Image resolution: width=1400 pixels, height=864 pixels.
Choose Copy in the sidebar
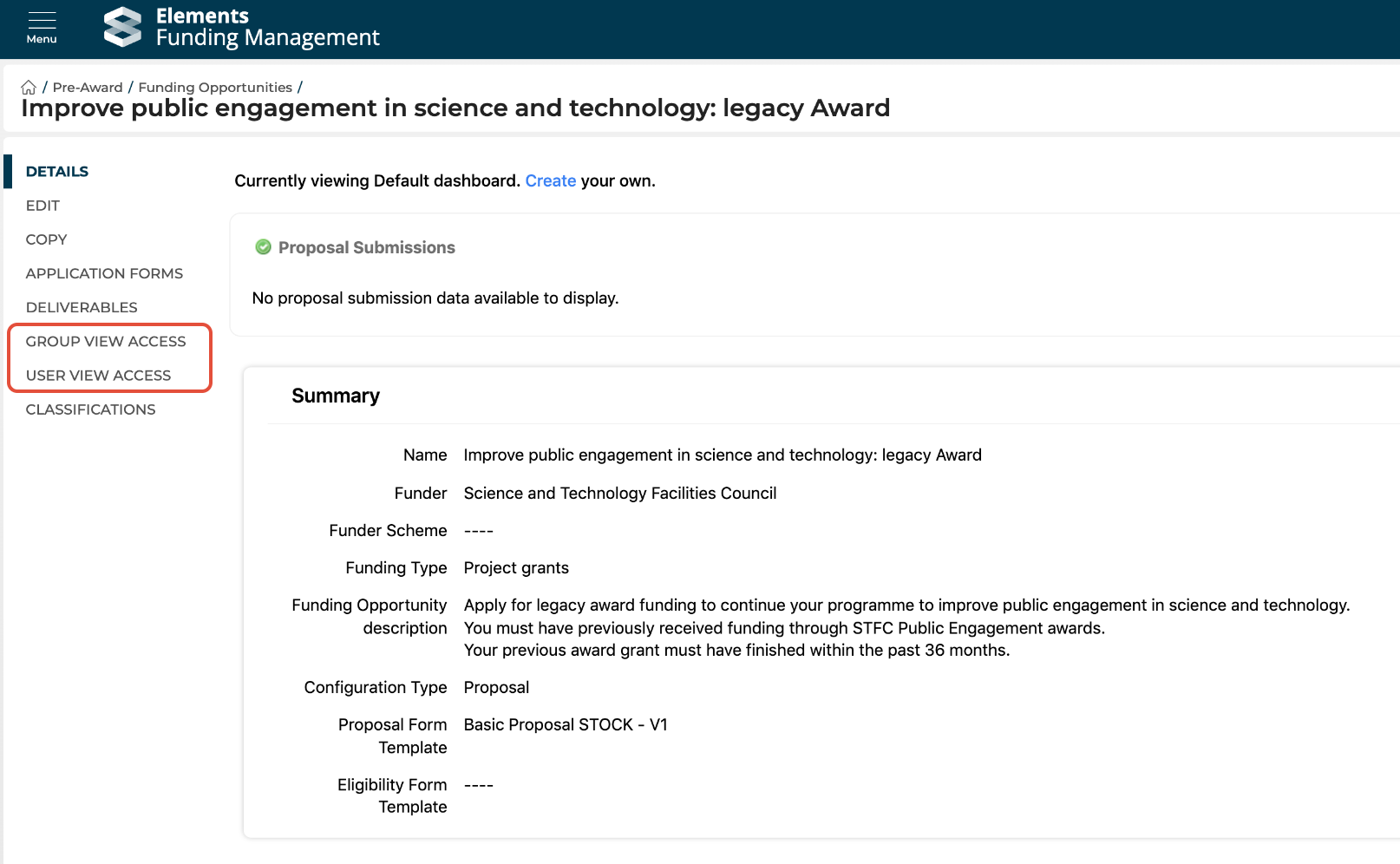(x=46, y=239)
